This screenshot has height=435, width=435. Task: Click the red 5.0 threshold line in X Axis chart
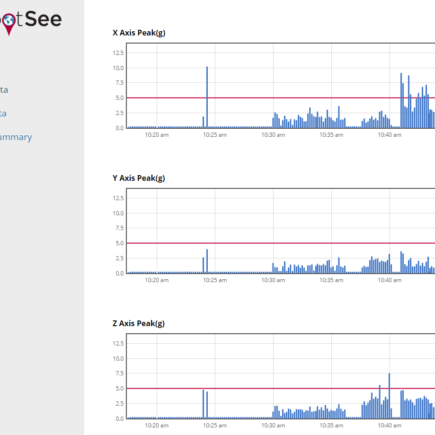tap(281, 98)
